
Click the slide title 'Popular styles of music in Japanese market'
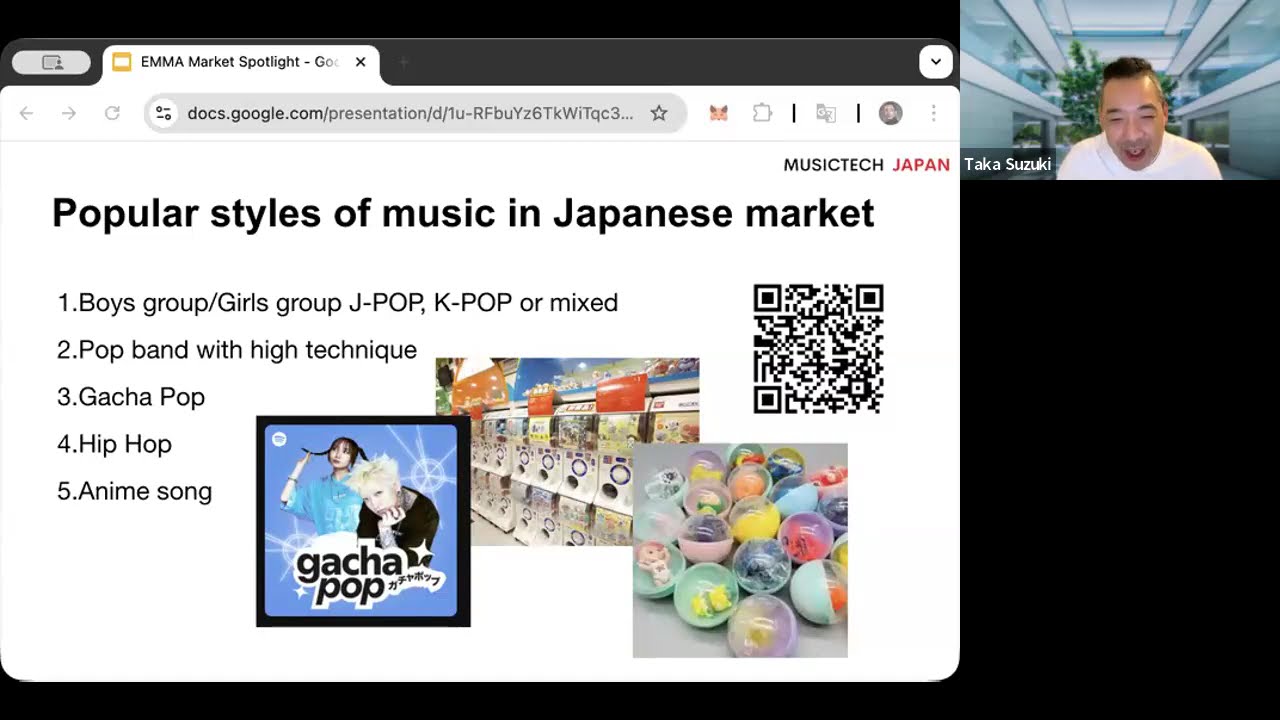coord(463,213)
